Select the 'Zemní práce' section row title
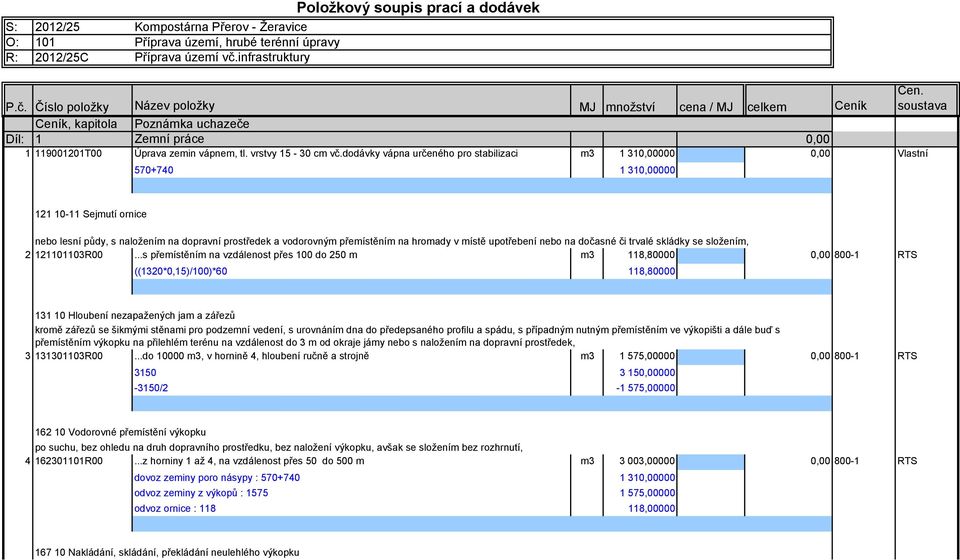Screen dimensions: 960x560 click(x=169, y=139)
